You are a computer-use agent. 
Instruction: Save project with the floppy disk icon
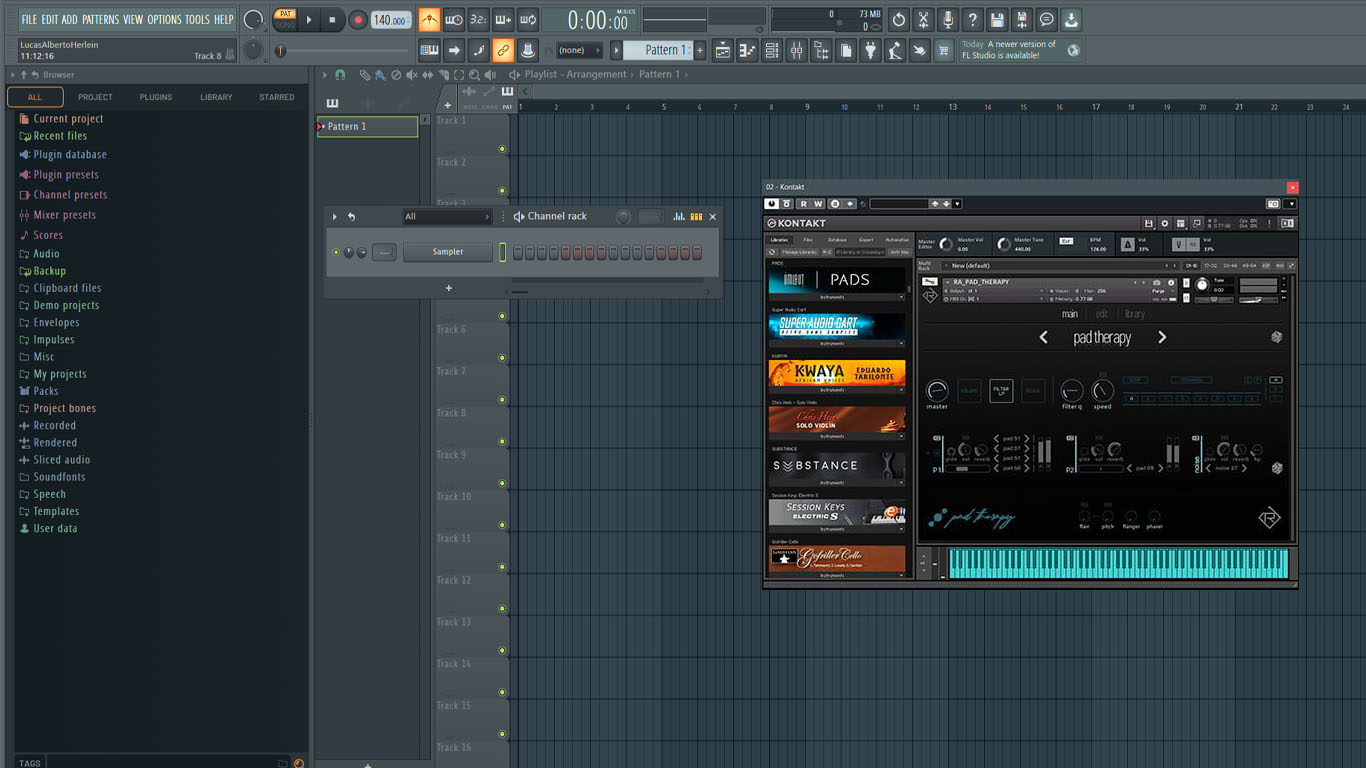[x=997, y=20]
